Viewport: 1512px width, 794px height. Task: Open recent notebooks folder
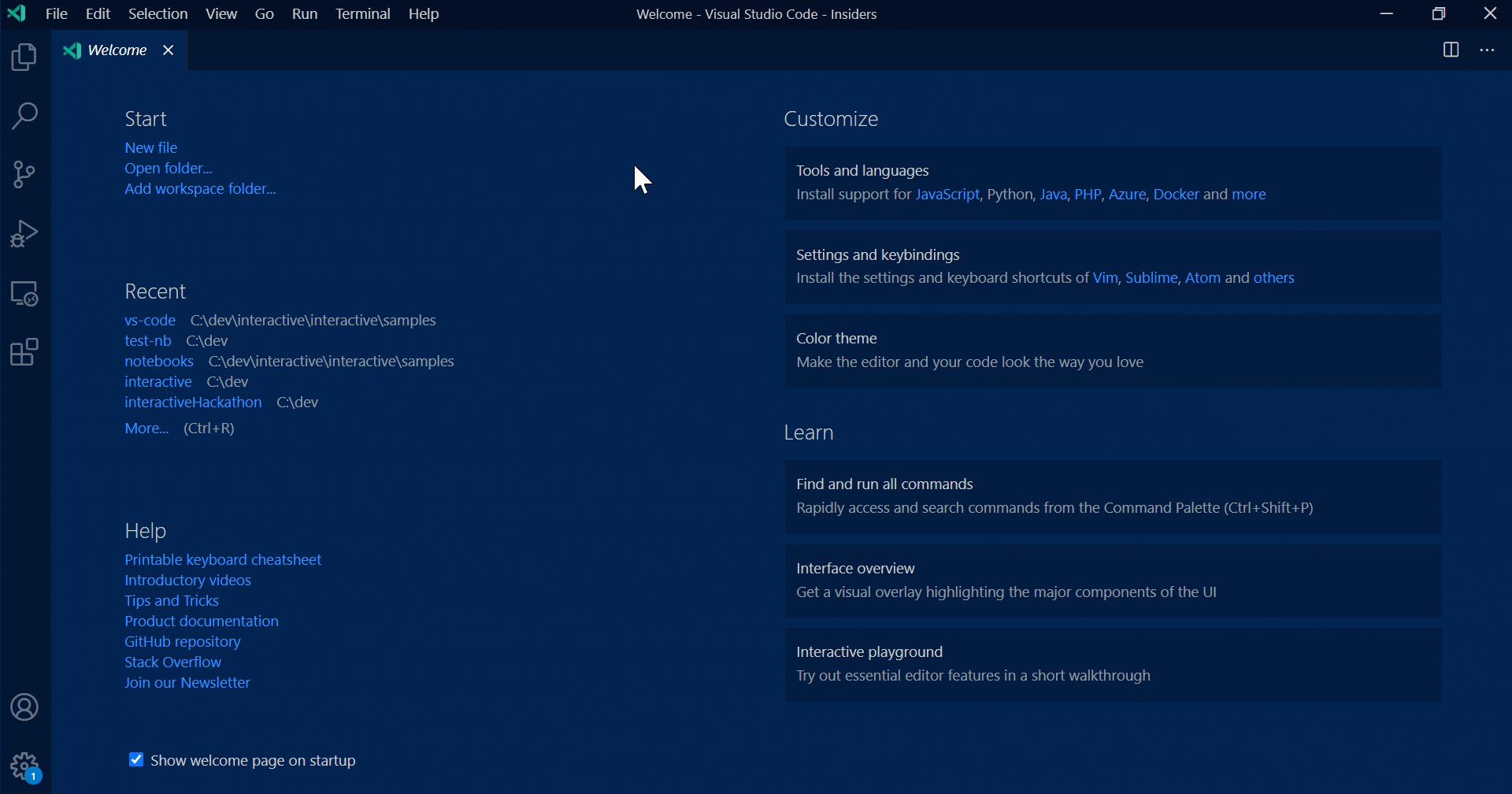159,362
